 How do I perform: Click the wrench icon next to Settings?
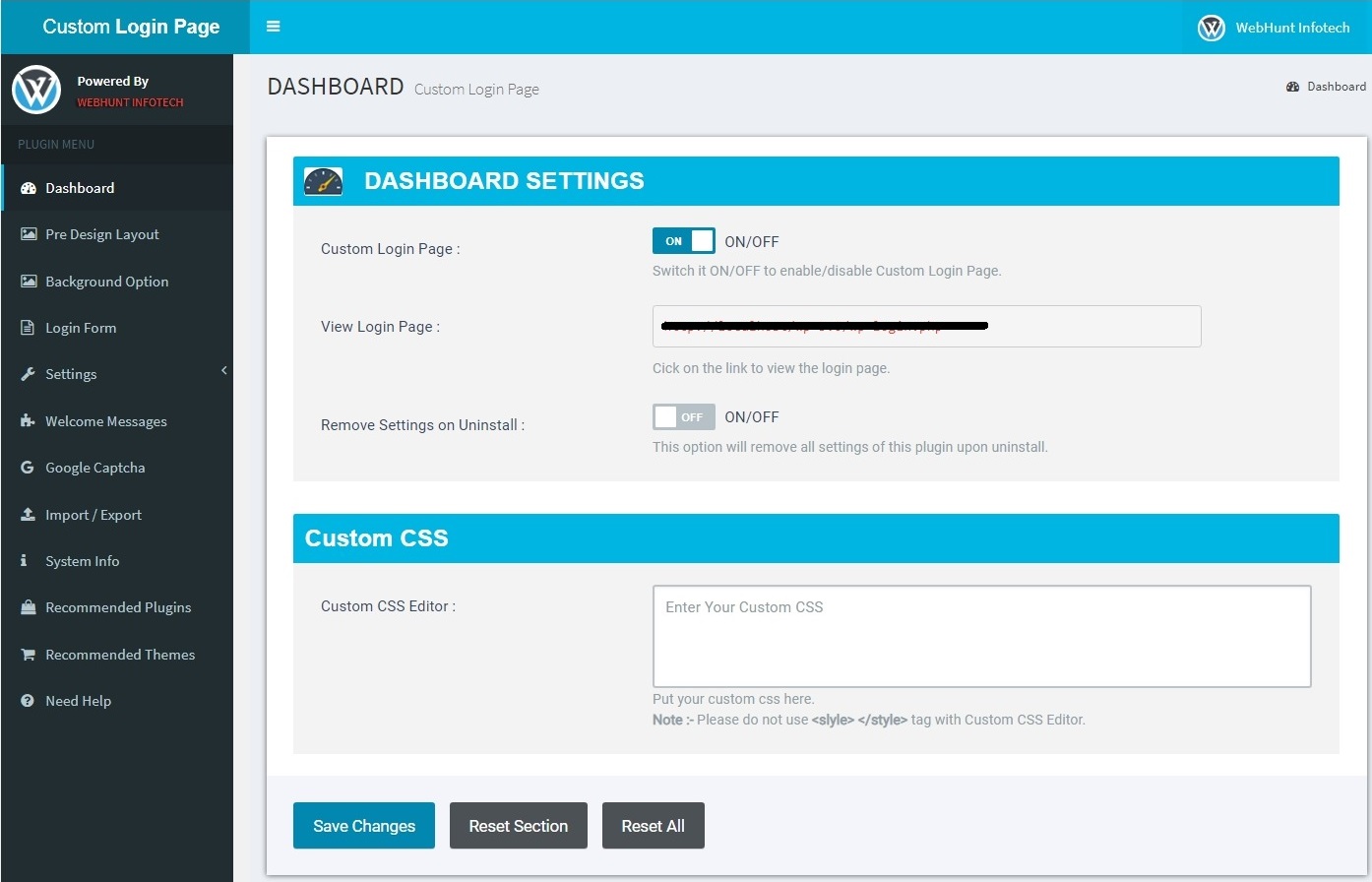pyautogui.click(x=27, y=373)
